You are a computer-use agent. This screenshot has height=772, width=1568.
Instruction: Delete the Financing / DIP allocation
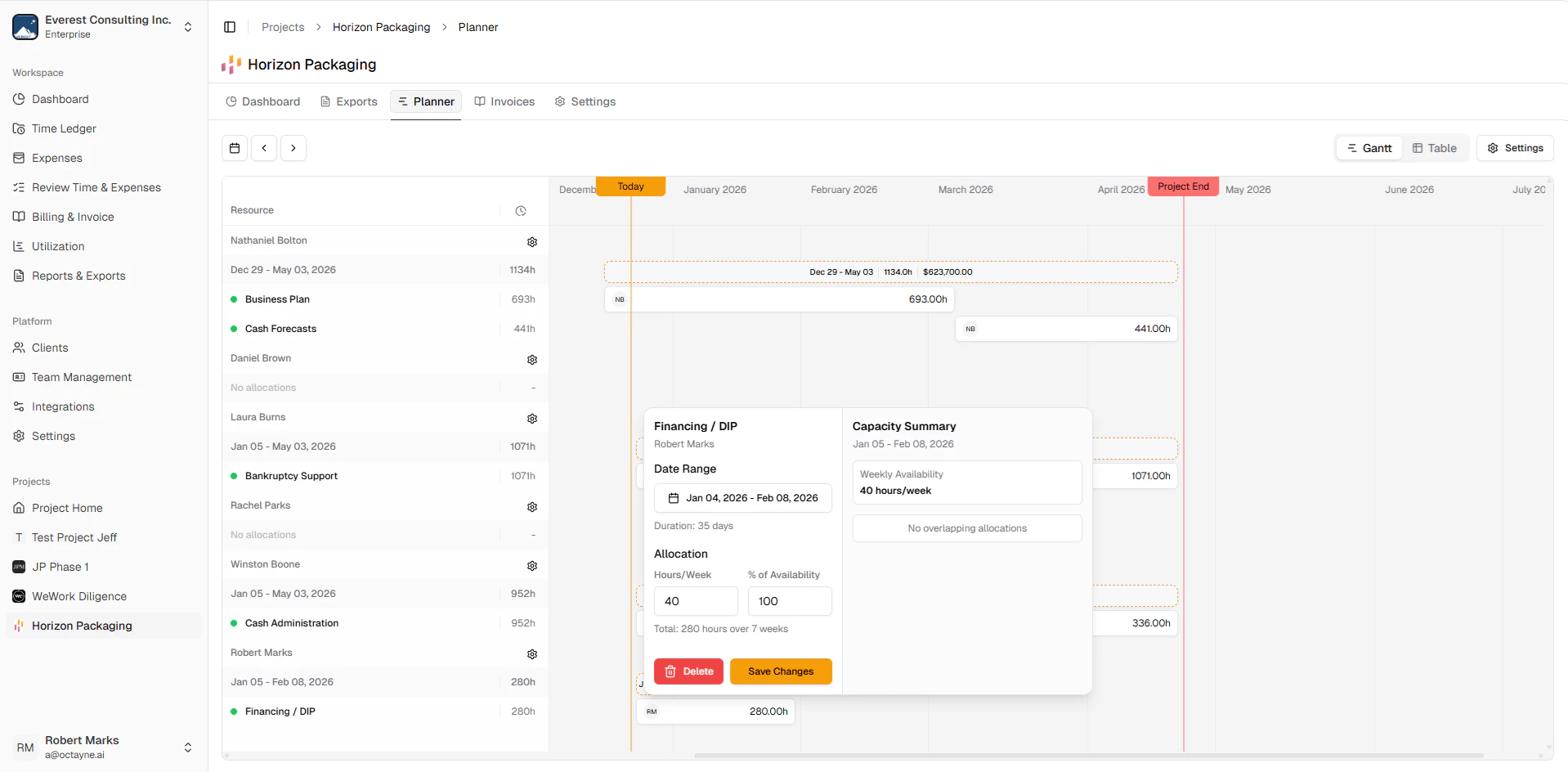pyautogui.click(x=688, y=671)
